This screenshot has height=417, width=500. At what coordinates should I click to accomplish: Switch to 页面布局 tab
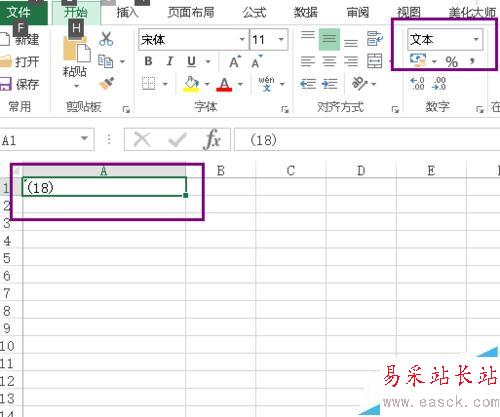coord(191,13)
